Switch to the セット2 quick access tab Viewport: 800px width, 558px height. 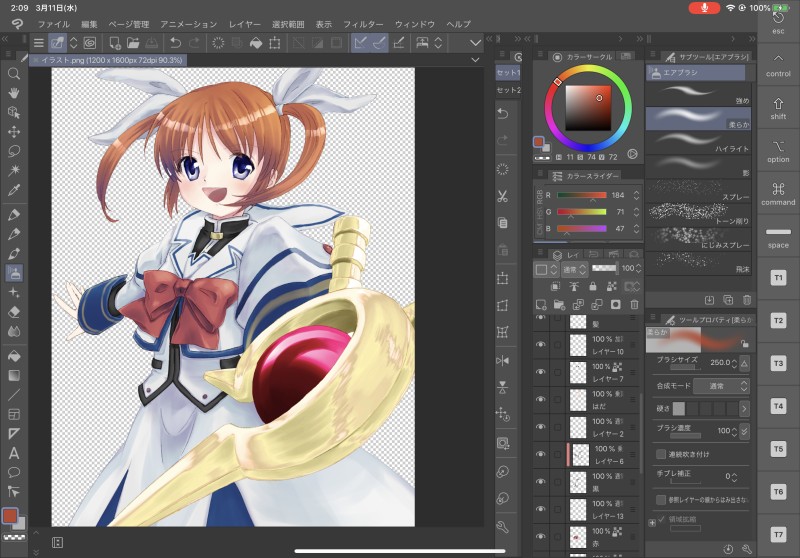click(x=509, y=90)
